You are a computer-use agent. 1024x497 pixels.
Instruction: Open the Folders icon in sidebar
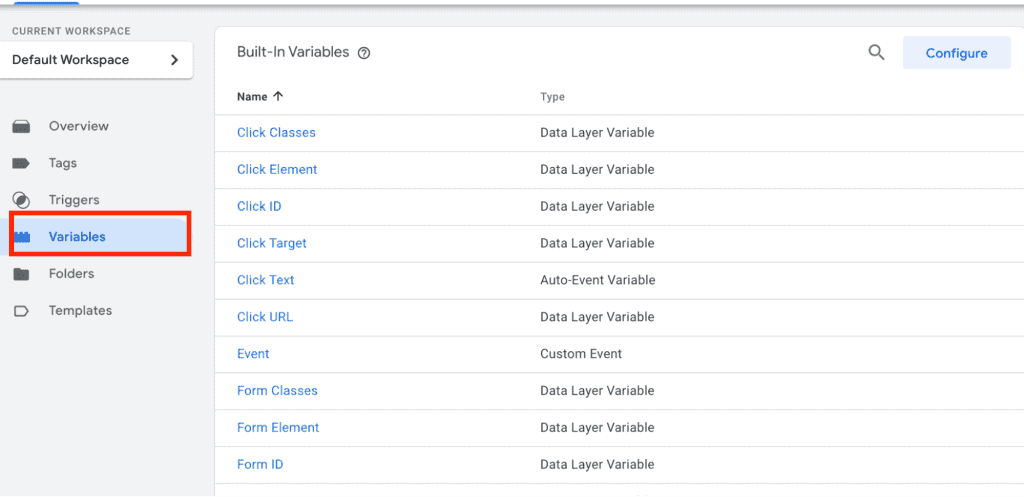coord(22,274)
